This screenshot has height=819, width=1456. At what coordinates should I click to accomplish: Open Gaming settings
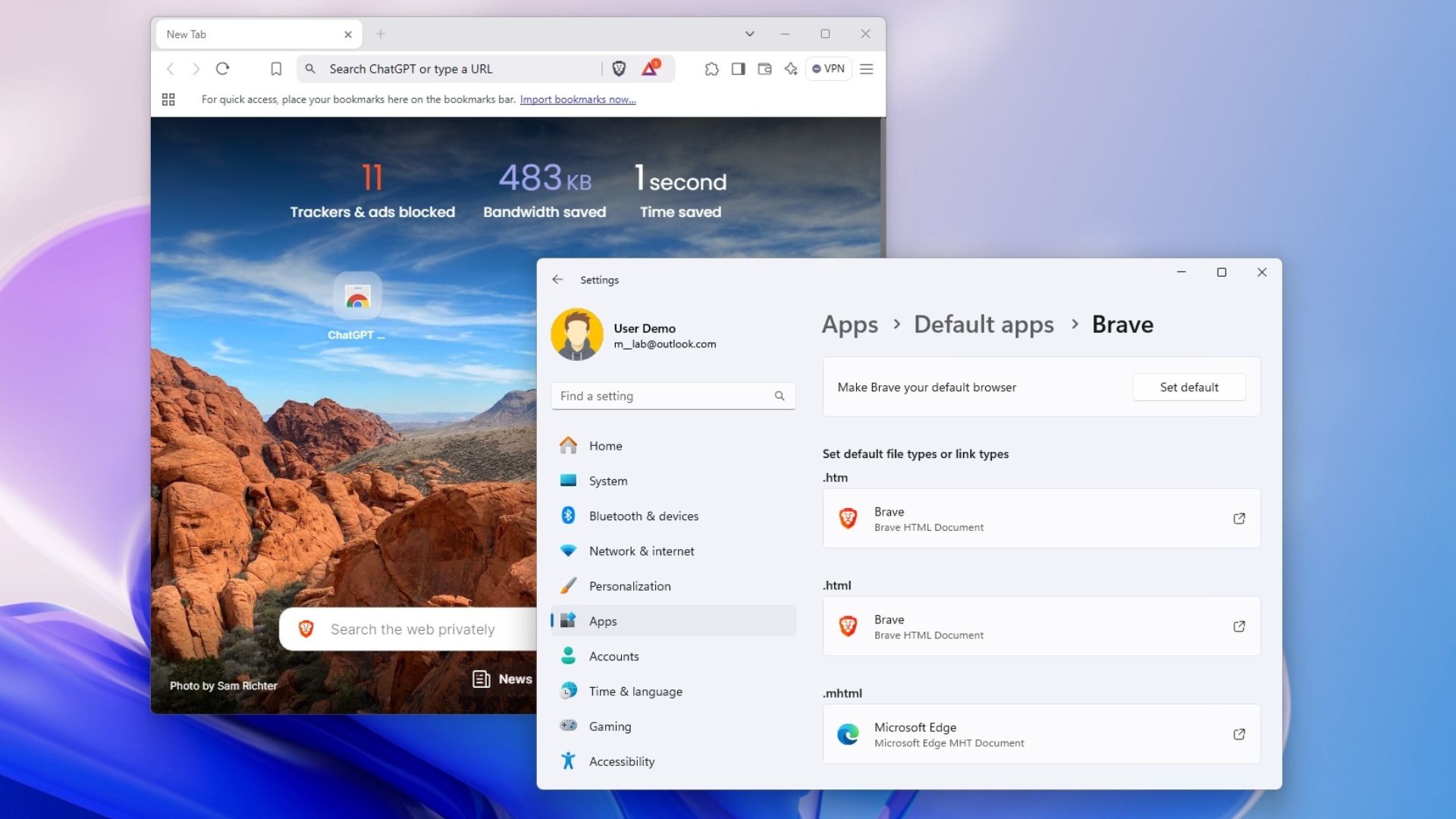coord(673,726)
